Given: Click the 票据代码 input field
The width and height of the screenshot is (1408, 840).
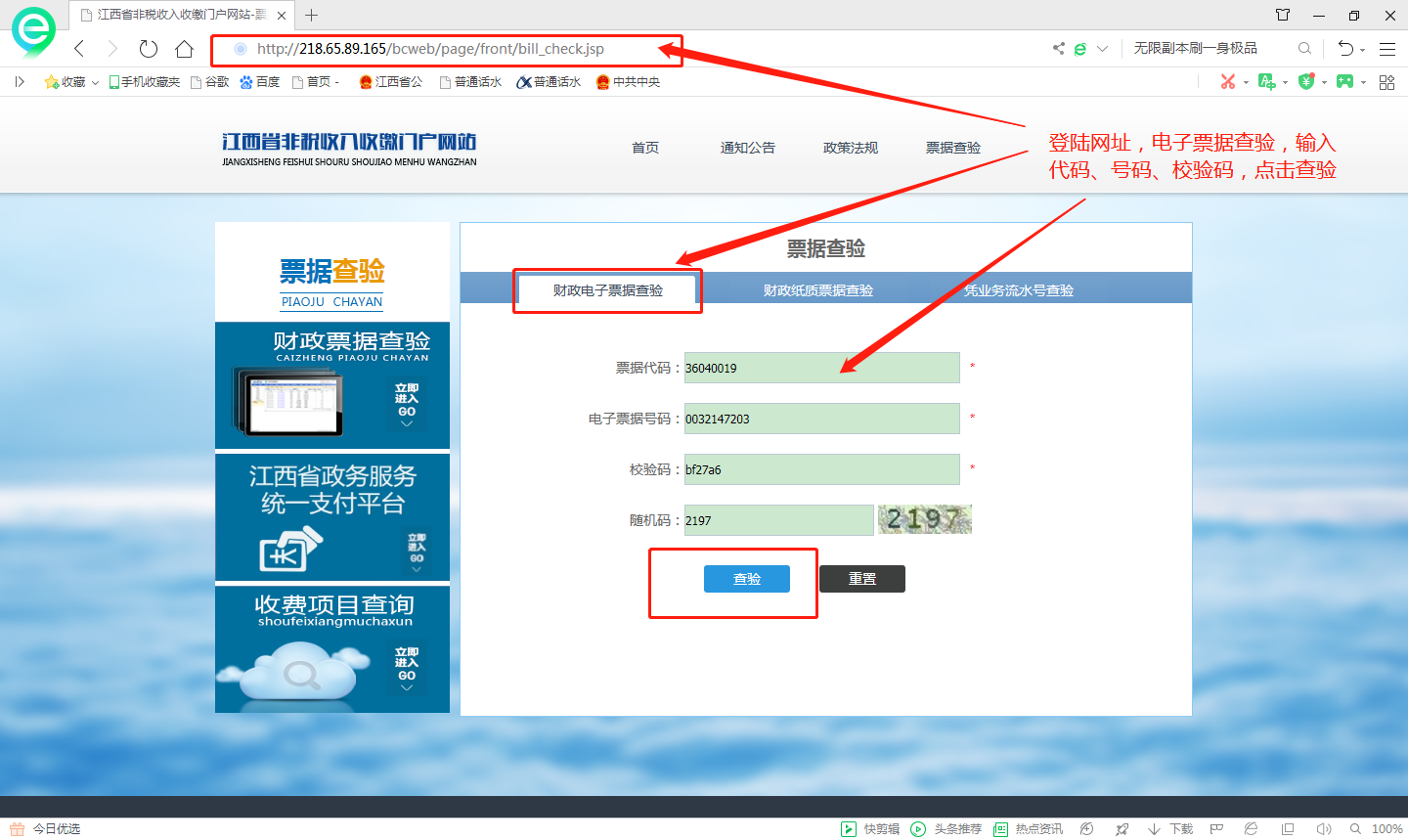Looking at the screenshot, I should 821,368.
